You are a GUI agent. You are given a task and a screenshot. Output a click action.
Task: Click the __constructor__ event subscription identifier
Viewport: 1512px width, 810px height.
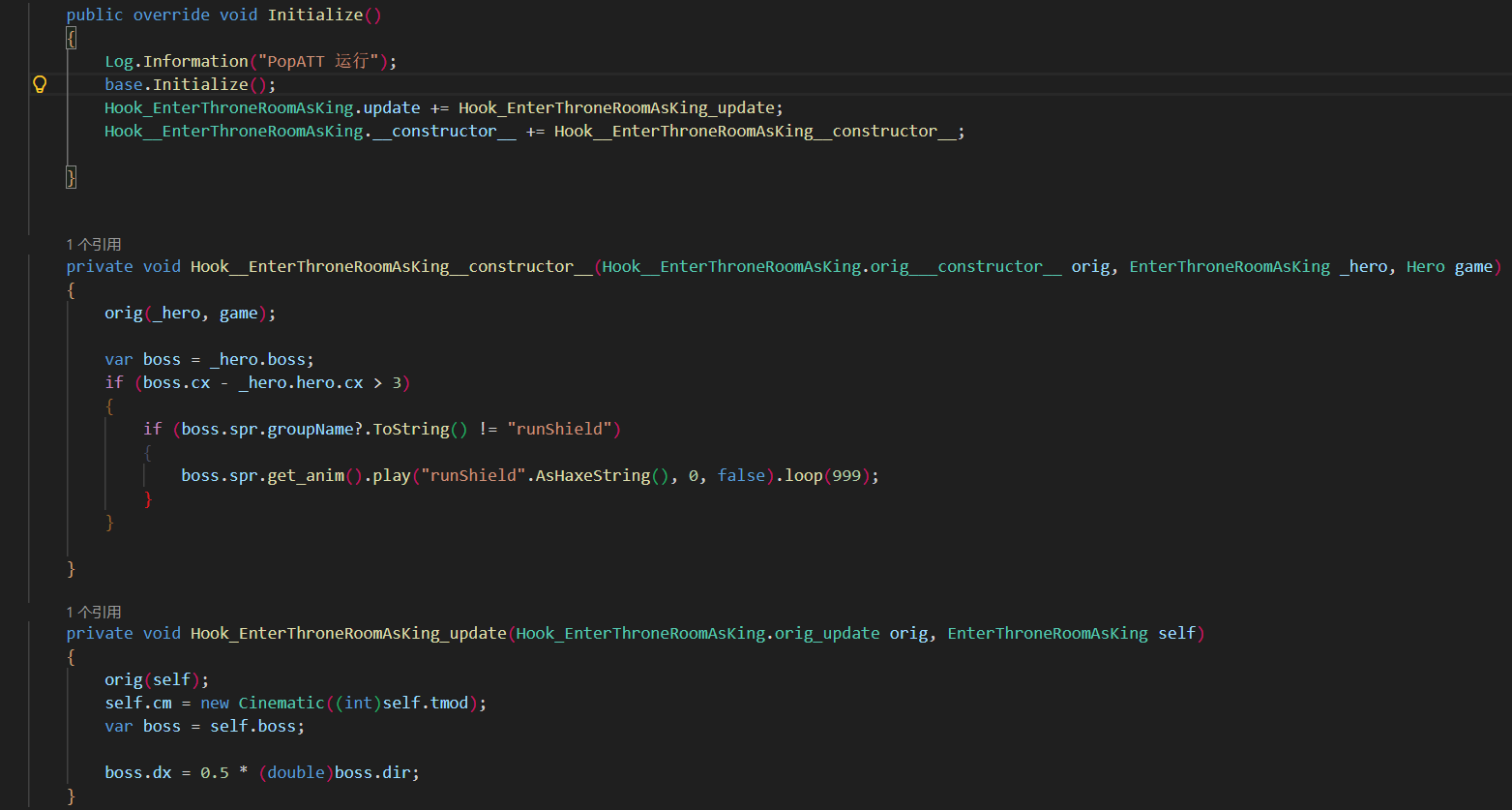444,131
